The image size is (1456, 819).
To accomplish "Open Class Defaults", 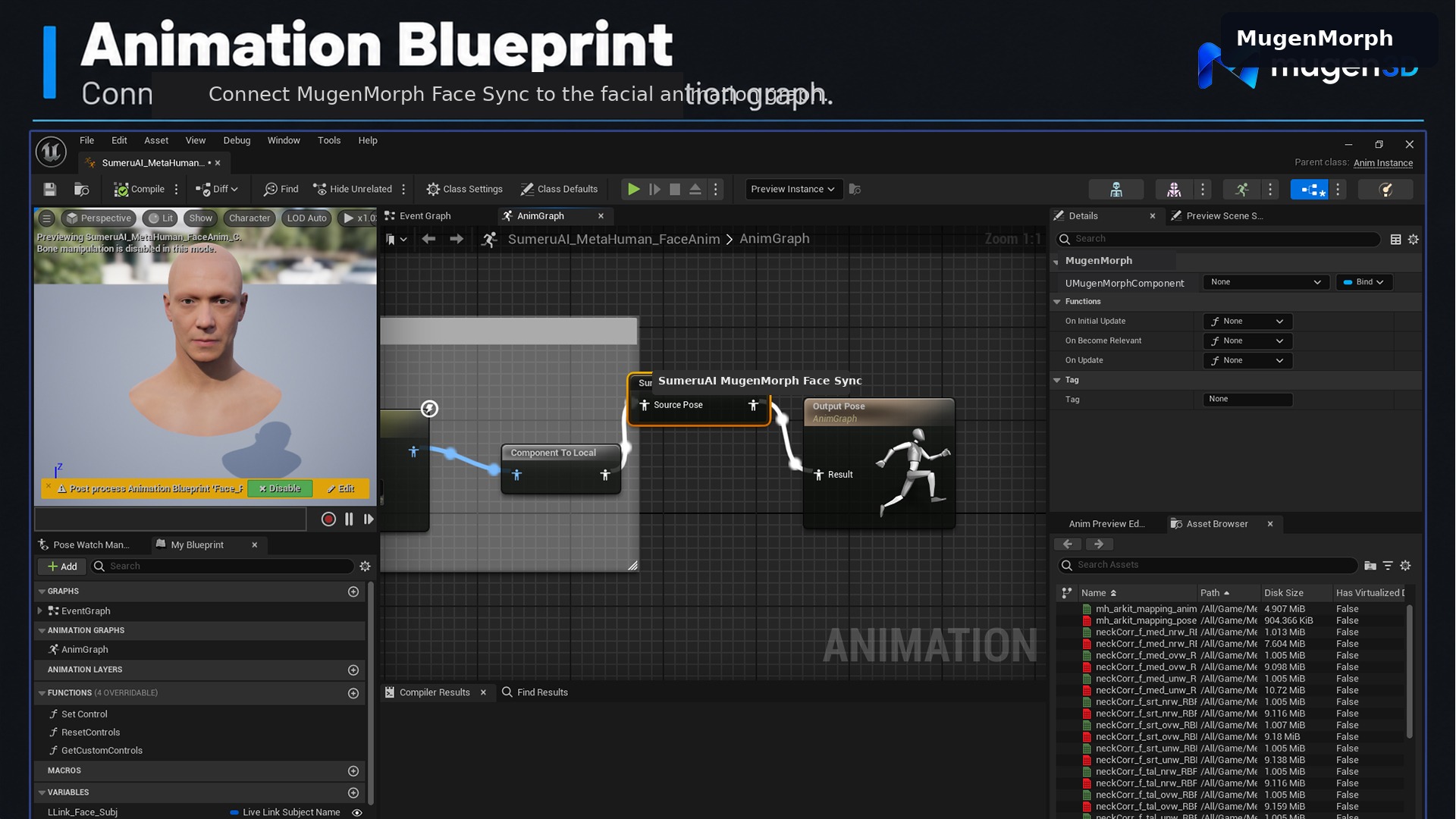I will click(x=560, y=190).
